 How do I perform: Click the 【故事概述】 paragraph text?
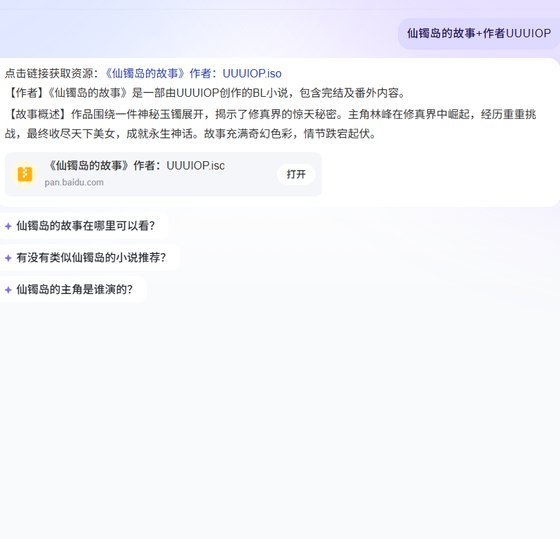point(271,124)
